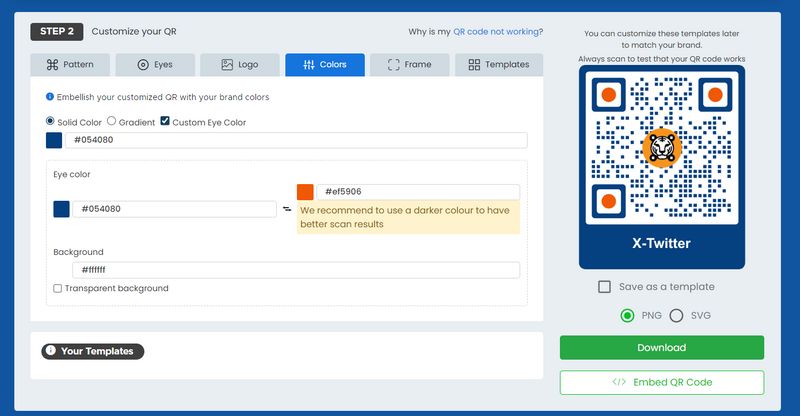Click the #ef5906 hex input field
The image size is (800, 416).
coord(418,192)
